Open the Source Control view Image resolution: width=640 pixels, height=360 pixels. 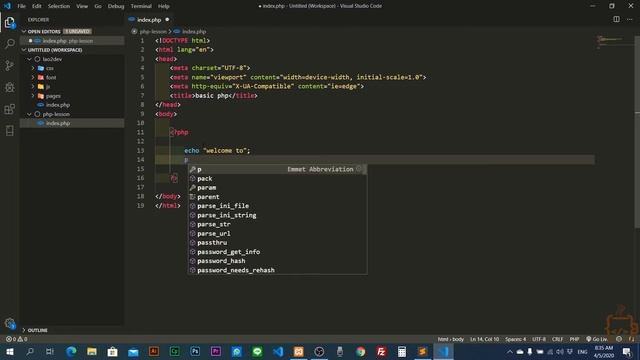click(x=9, y=65)
